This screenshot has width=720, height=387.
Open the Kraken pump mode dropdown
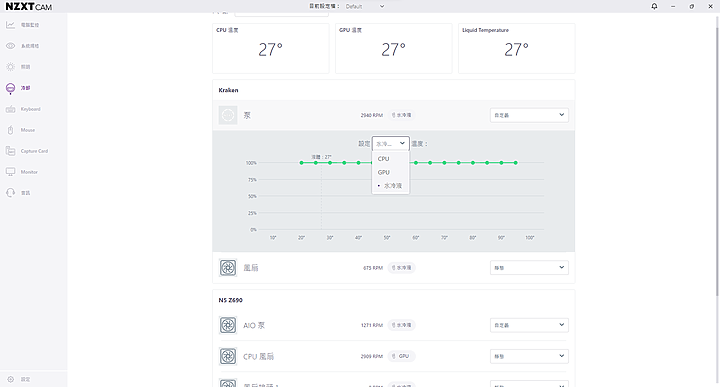coord(529,115)
